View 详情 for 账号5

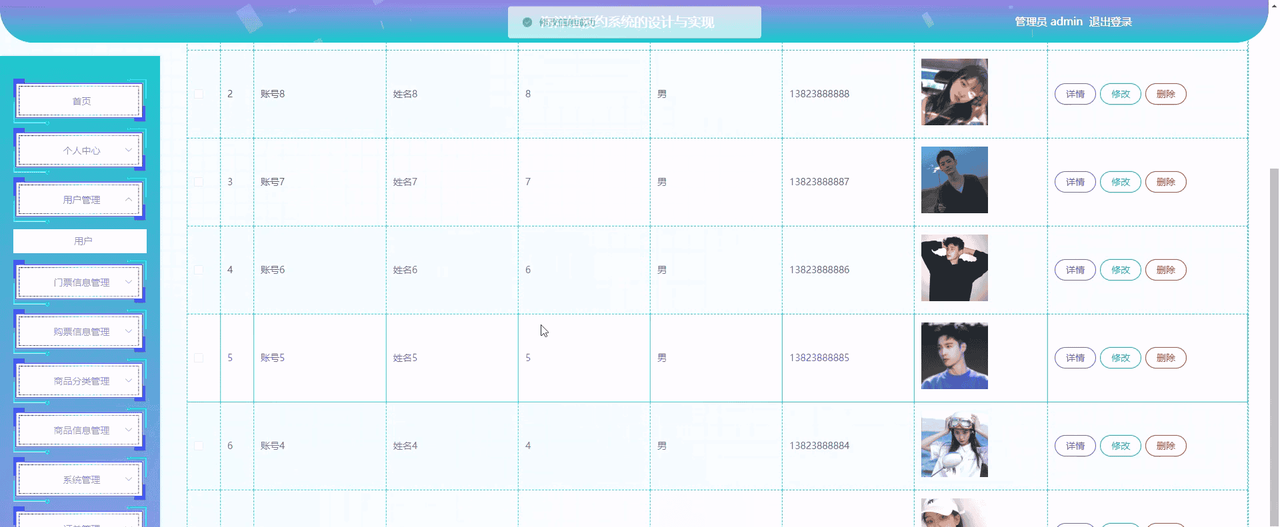tap(1075, 358)
